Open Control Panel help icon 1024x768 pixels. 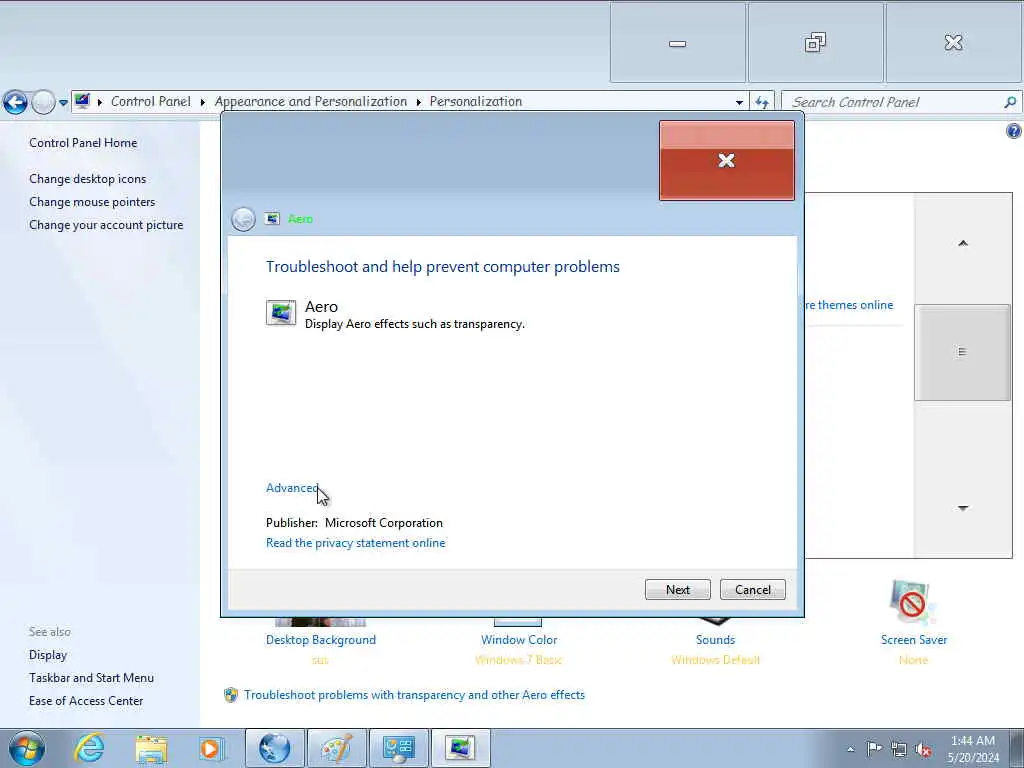coord(1014,131)
